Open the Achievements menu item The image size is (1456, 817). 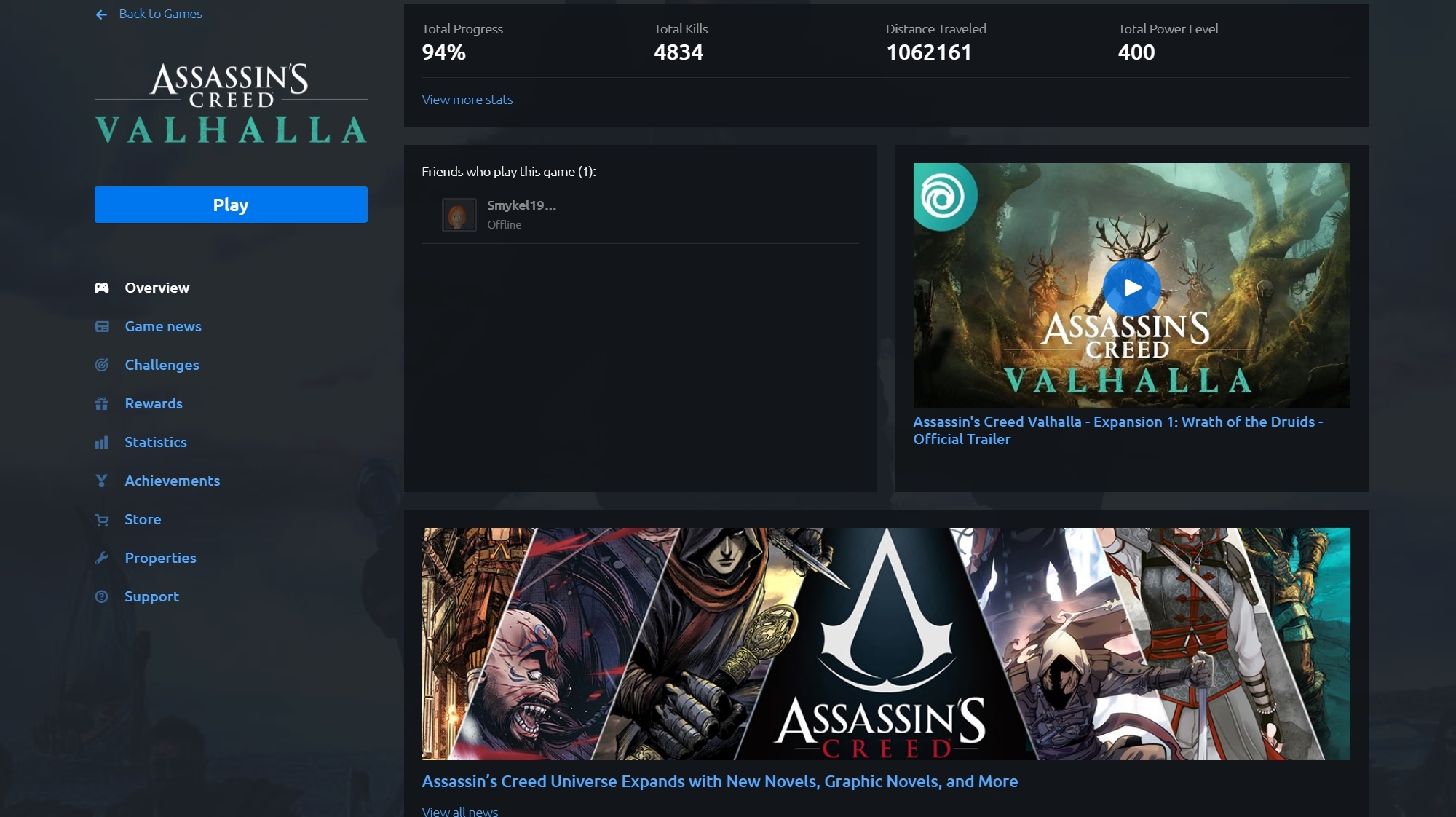172,481
